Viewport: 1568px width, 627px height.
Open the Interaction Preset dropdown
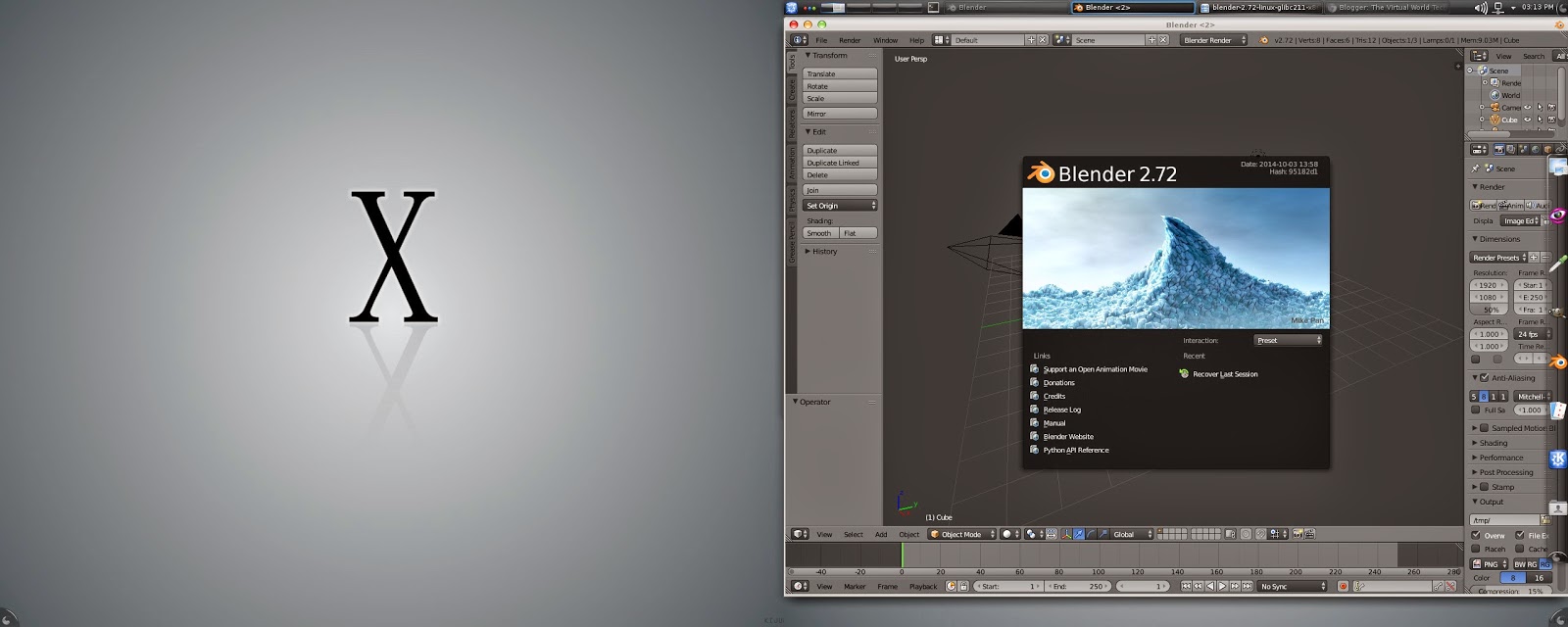pyautogui.click(x=1288, y=340)
